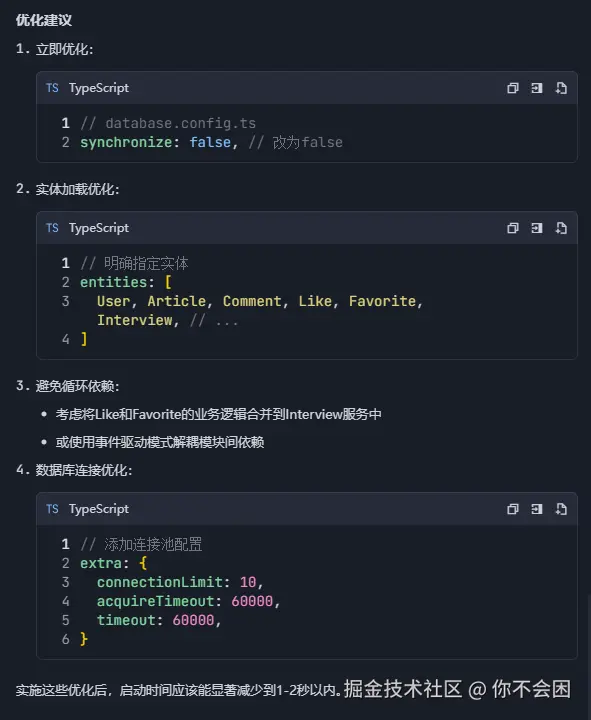
Task: Click the 'acquireTimeout: 60000' line
Action: [x=188, y=601]
